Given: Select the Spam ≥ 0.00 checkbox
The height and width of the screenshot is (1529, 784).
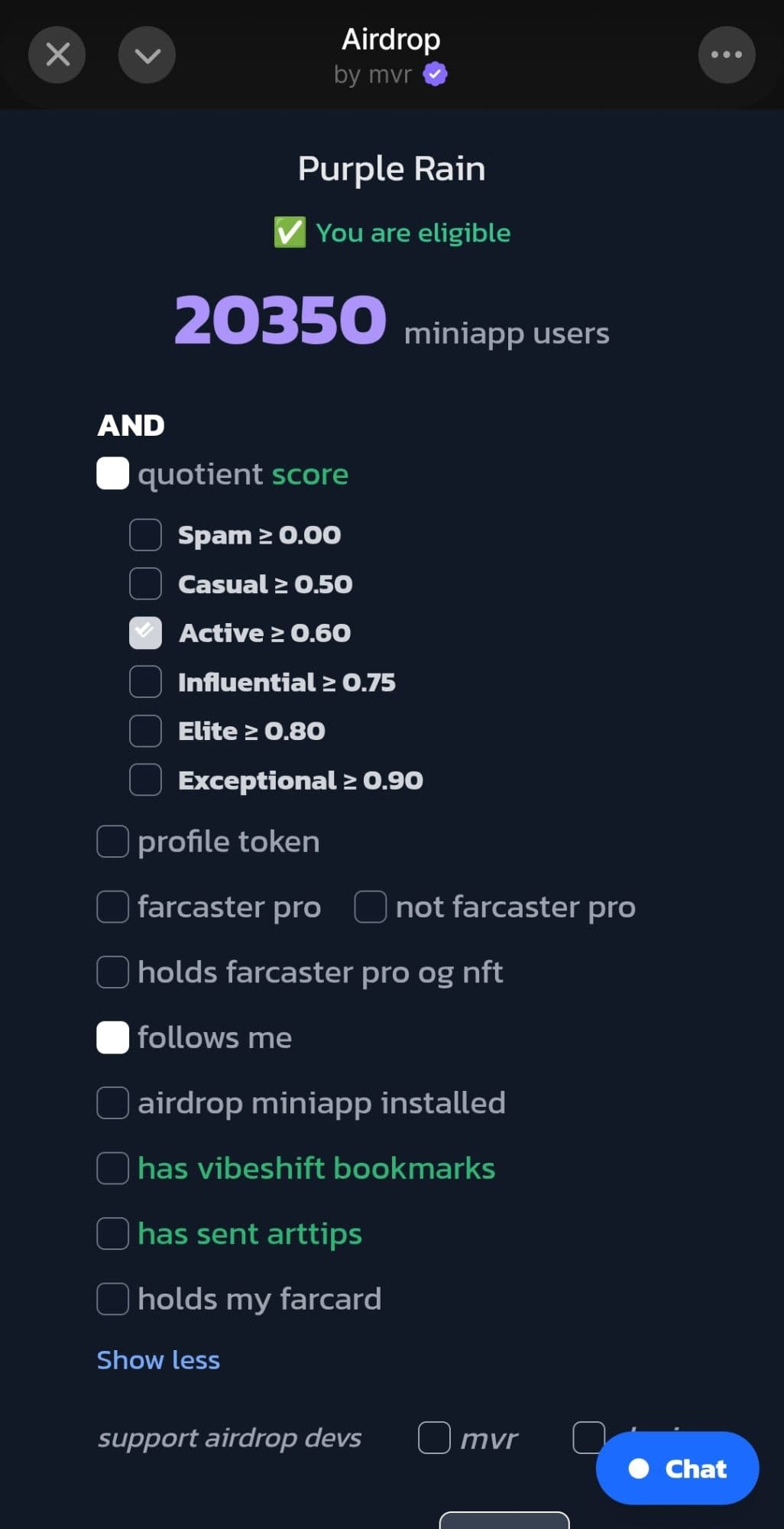Looking at the screenshot, I should click(x=145, y=535).
